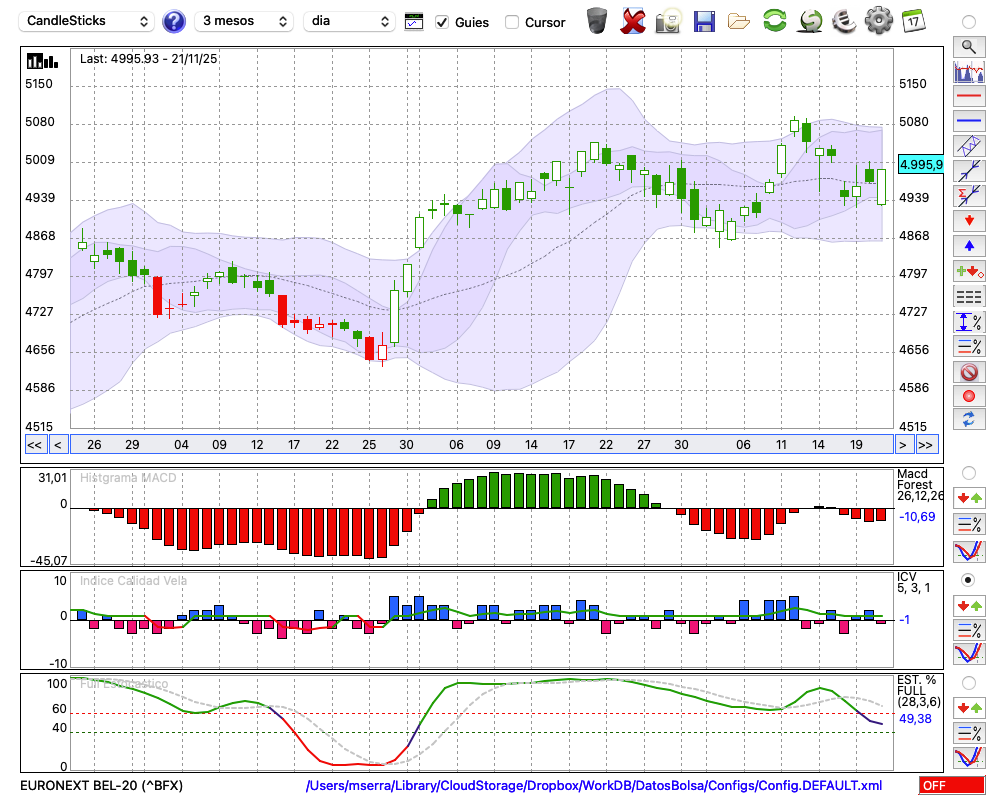Click the >> fast-forward navigation button
This screenshot has width=1000, height=800.
tap(926, 445)
